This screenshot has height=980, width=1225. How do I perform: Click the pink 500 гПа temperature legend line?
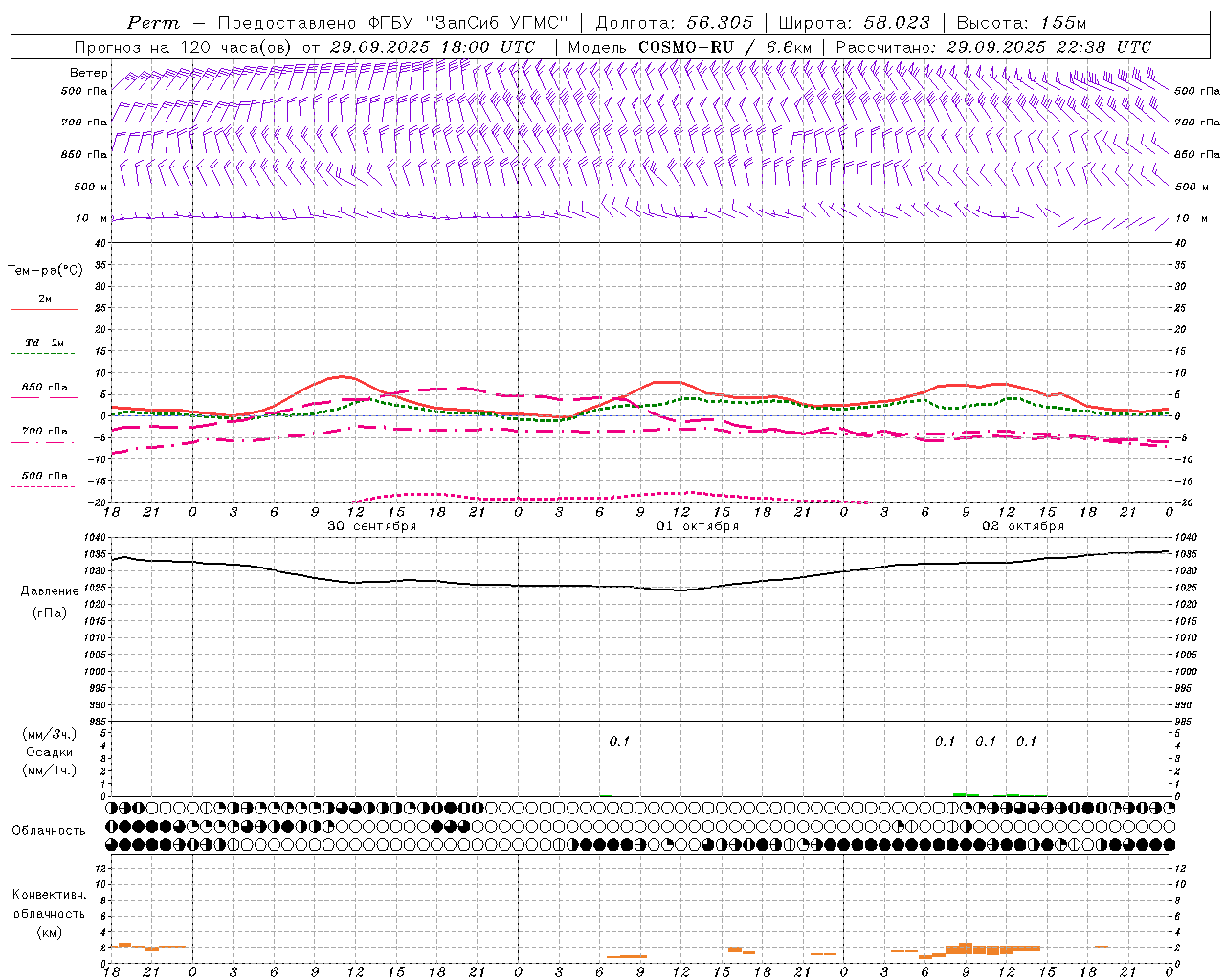(43, 487)
